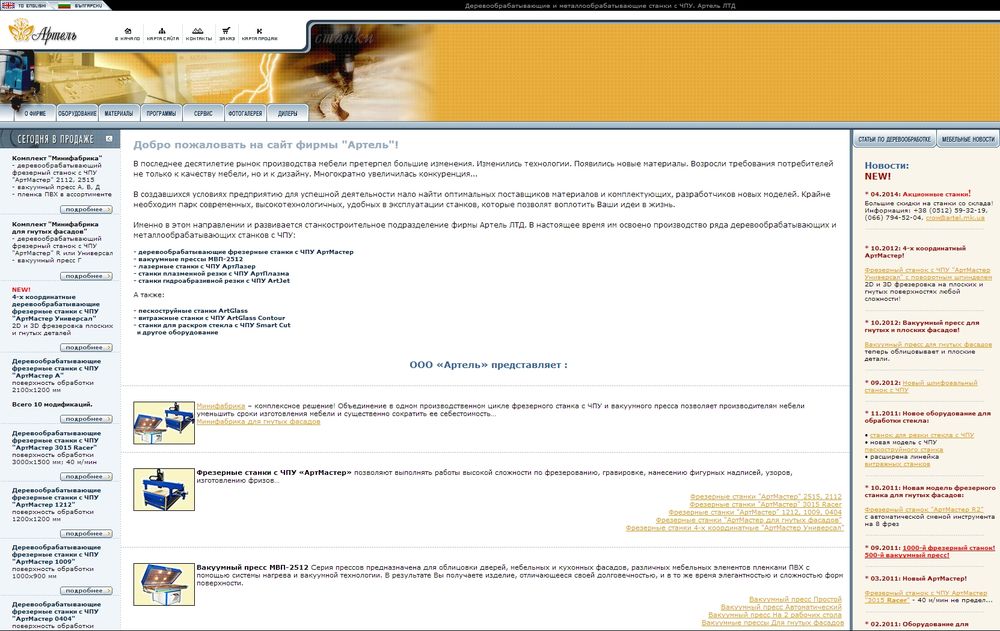
Task: Open the 'Оборудование' tab
Action: pyautogui.click(x=77, y=113)
